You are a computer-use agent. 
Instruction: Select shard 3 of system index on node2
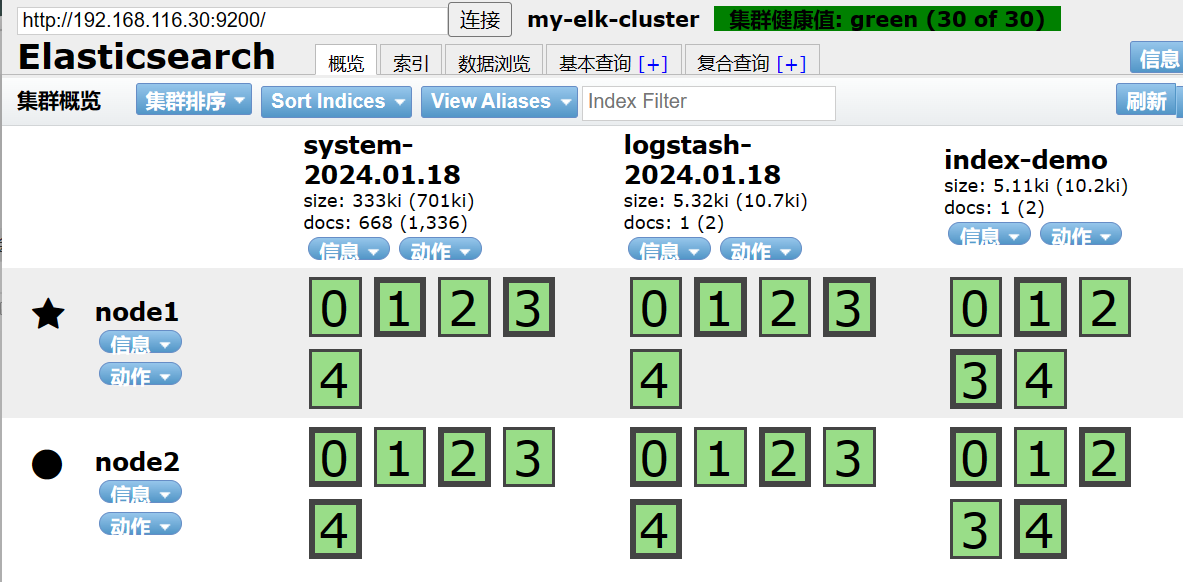529,457
